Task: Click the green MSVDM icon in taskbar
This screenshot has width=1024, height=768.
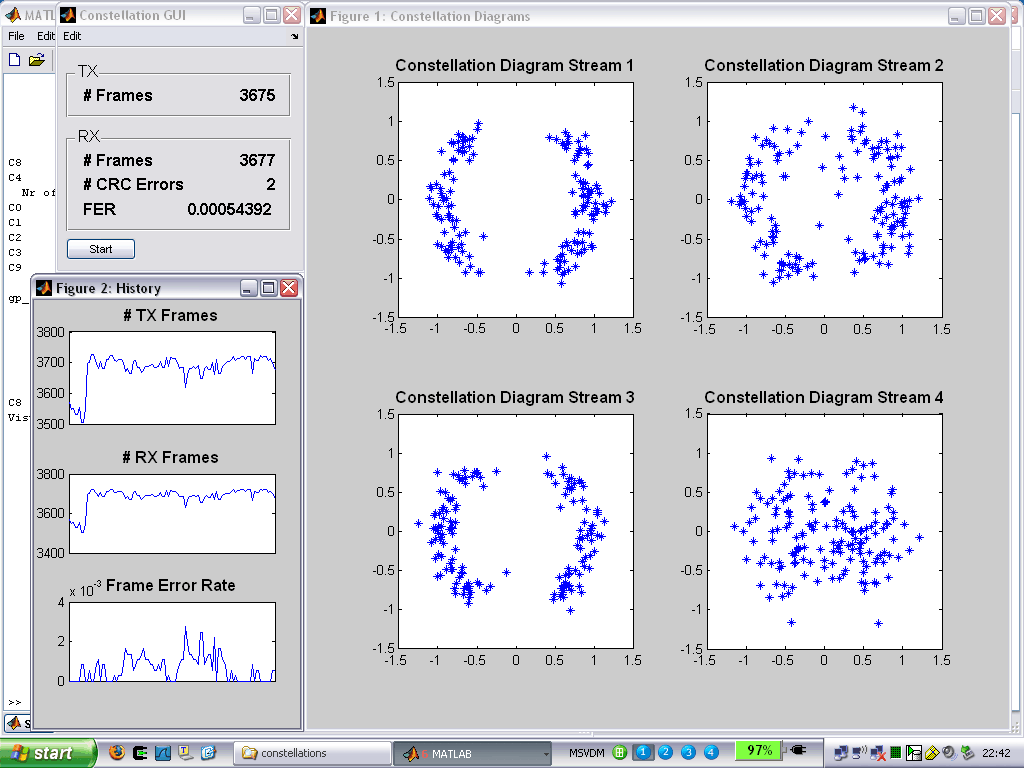Action: pyautogui.click(x=620, y=752)
